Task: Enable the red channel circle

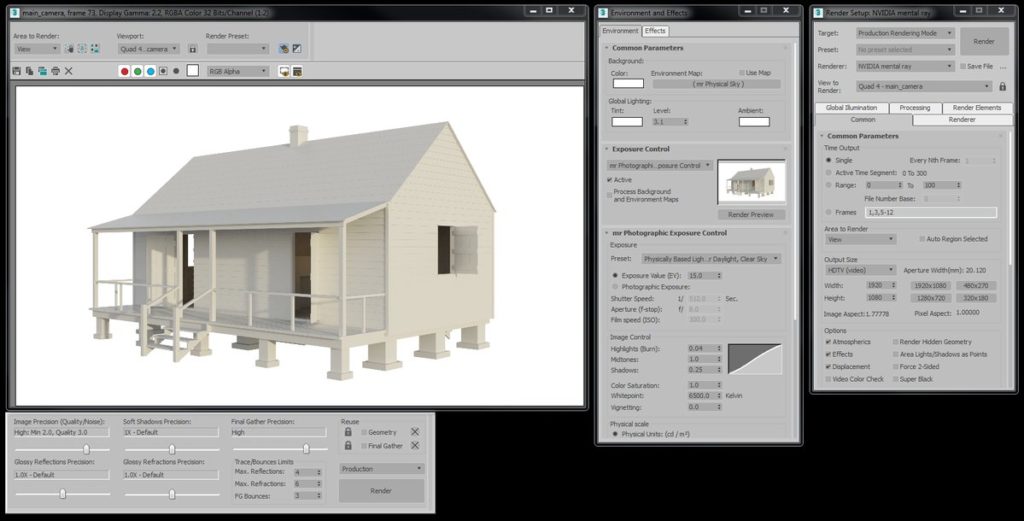Action: pos(124,71)
